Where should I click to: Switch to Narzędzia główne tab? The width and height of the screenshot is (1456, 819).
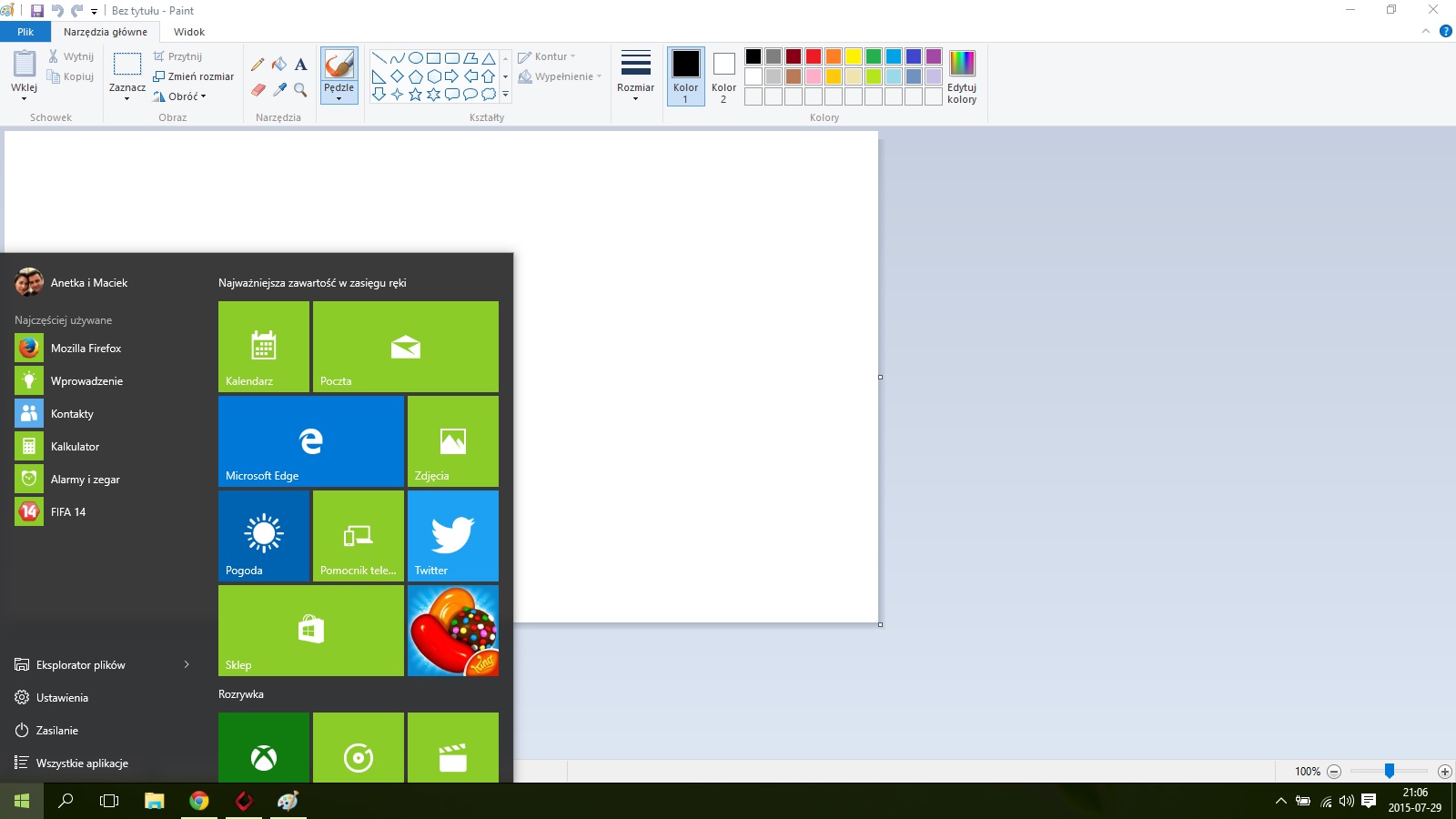[106, 32]
